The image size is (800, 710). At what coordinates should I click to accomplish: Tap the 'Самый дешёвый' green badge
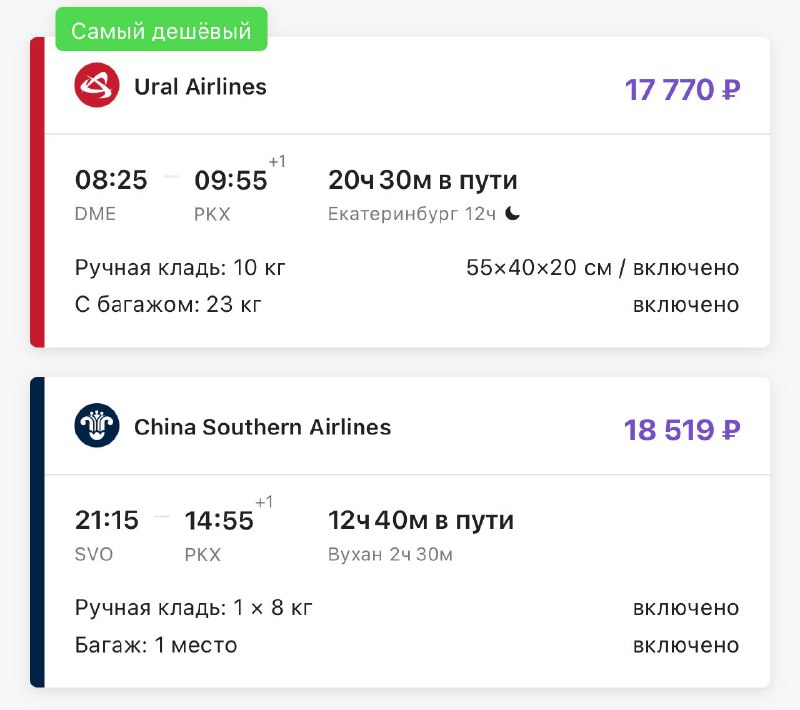coord(161,31)
